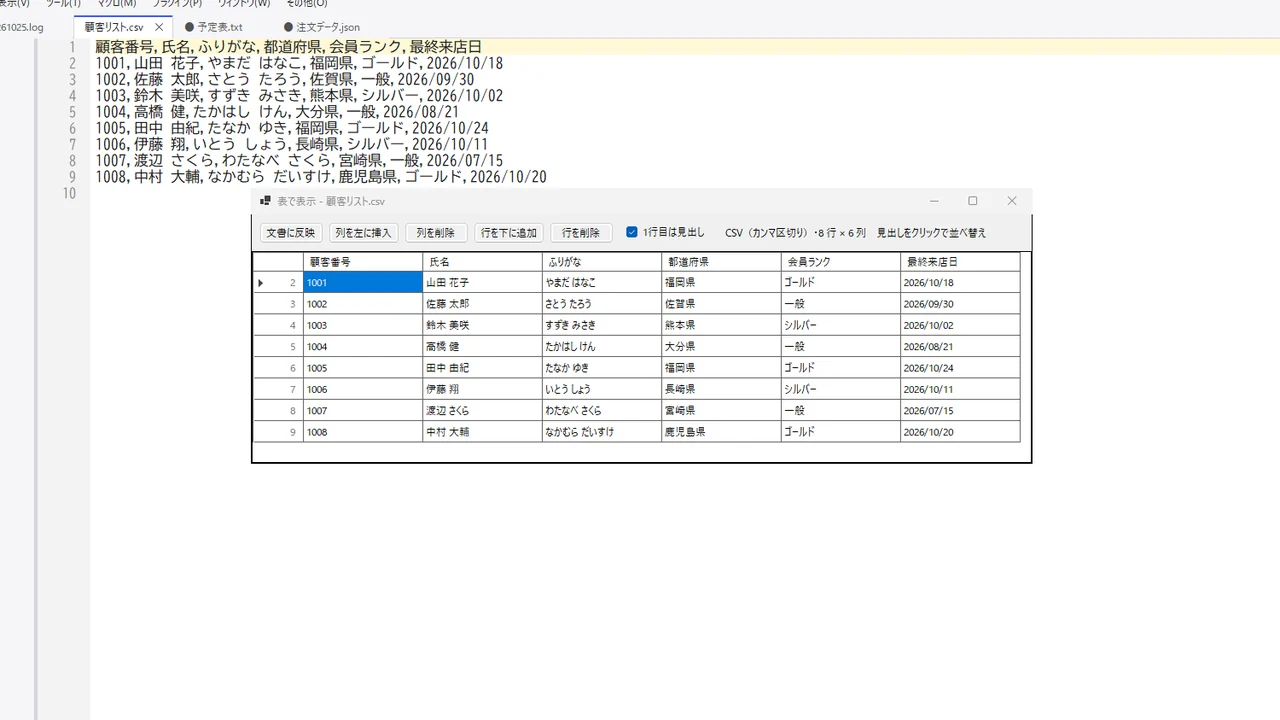Click 行を削除 button
The image size is (1280, 720).
(x=581, y=233)
